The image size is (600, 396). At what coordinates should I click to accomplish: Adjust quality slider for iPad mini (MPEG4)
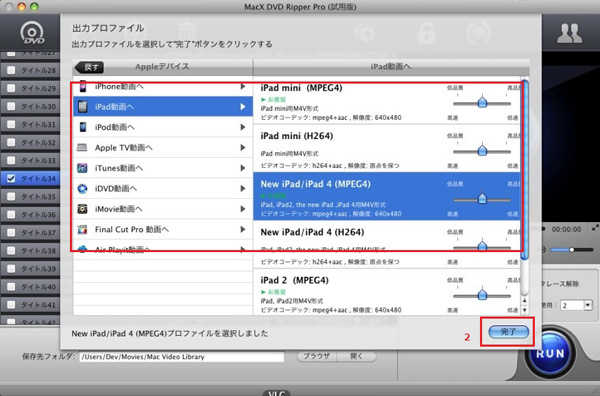[482, 103]
